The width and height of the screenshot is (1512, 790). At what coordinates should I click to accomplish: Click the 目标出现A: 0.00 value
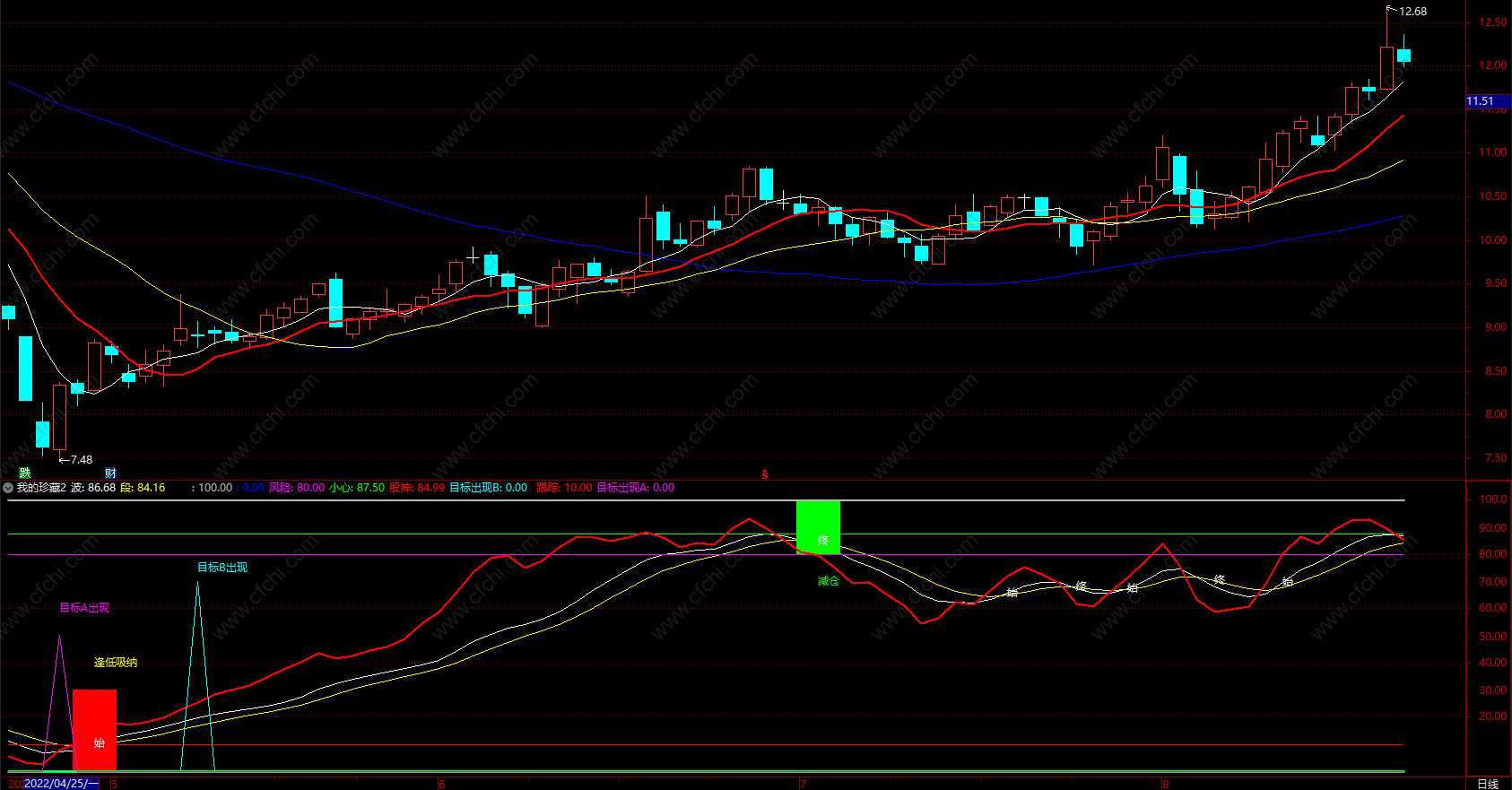[x=636, y=488]
